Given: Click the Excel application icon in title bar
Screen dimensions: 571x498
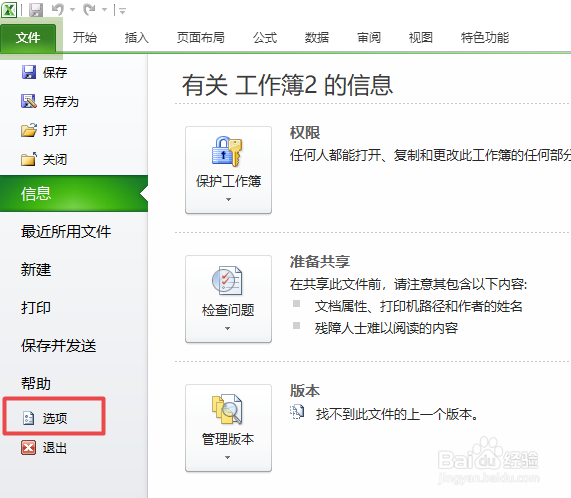Looking at the screenshot, I should point(9,9).
